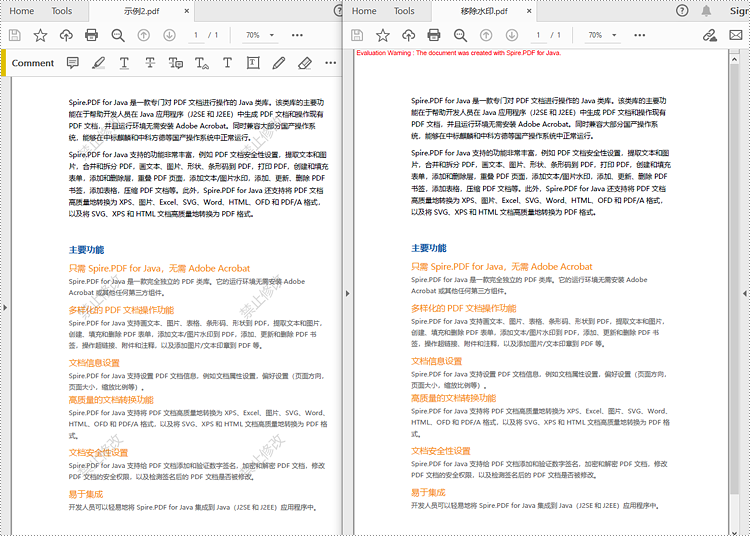Go to previous page in left window
The image size is (750, 536).
point(143,35)
